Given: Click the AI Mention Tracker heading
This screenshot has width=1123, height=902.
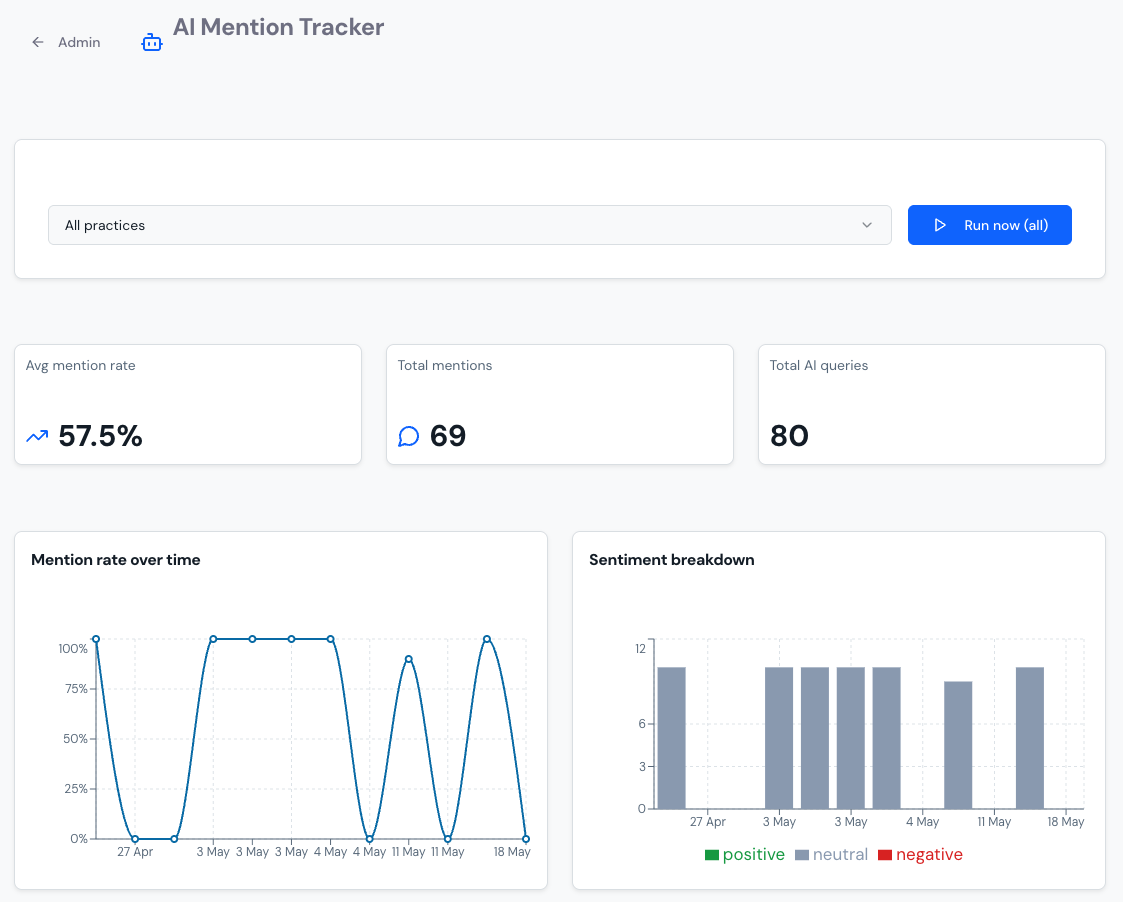Looking at the screenshot, I should click(x=279, y=27).
